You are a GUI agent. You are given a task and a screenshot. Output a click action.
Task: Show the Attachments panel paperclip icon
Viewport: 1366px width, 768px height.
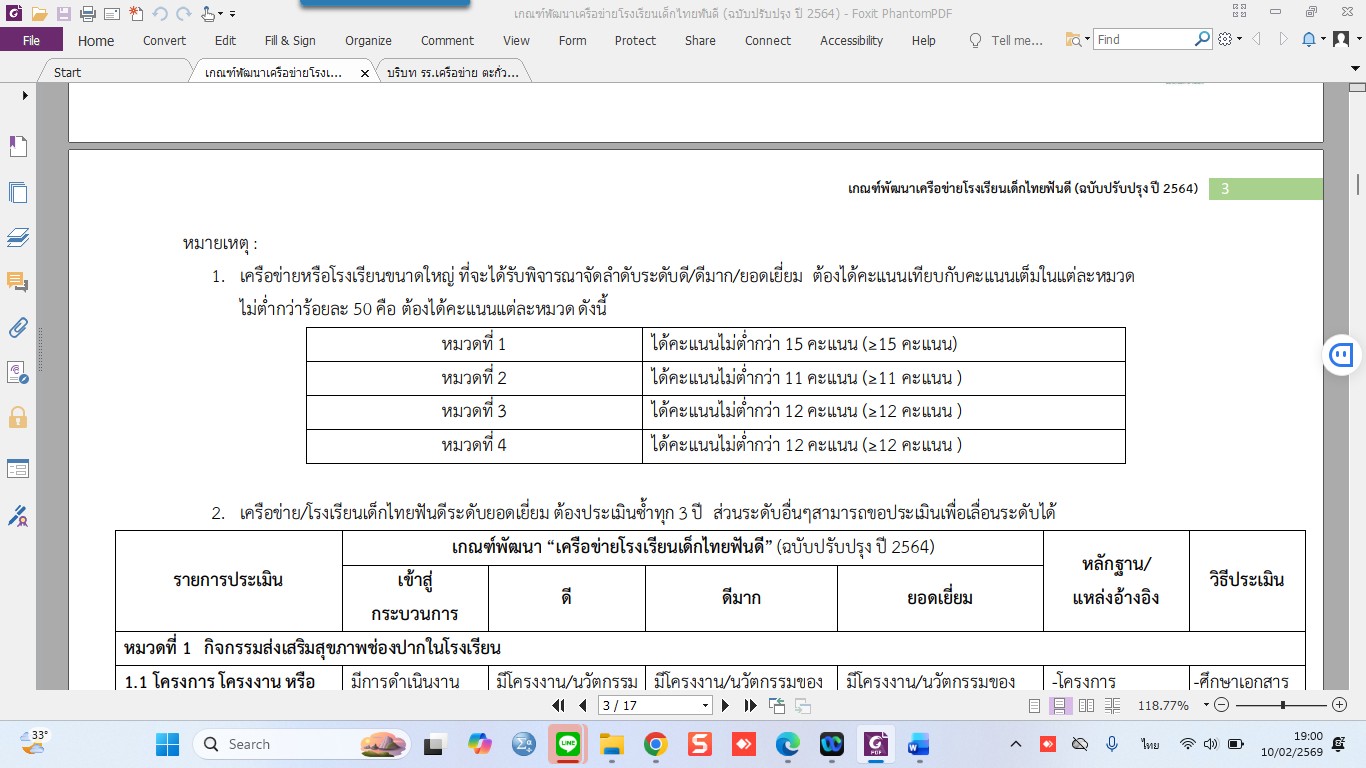[x=18, y=327]
